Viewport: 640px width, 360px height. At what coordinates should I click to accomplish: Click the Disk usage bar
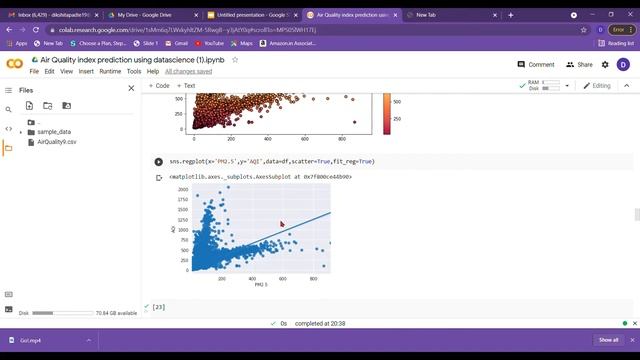(63, 313)
